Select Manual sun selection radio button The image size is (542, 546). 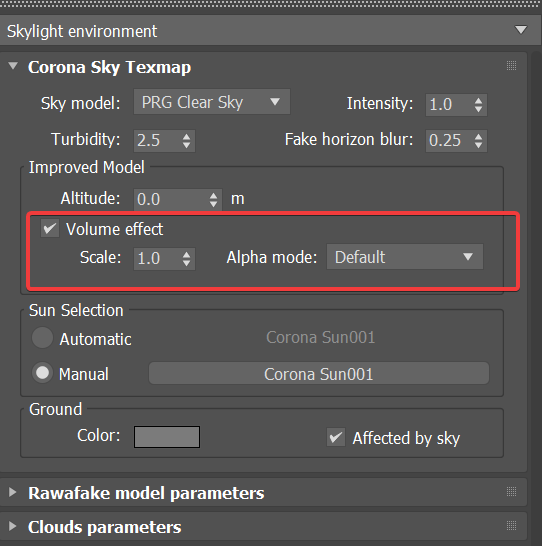click(x=42, y=373)
